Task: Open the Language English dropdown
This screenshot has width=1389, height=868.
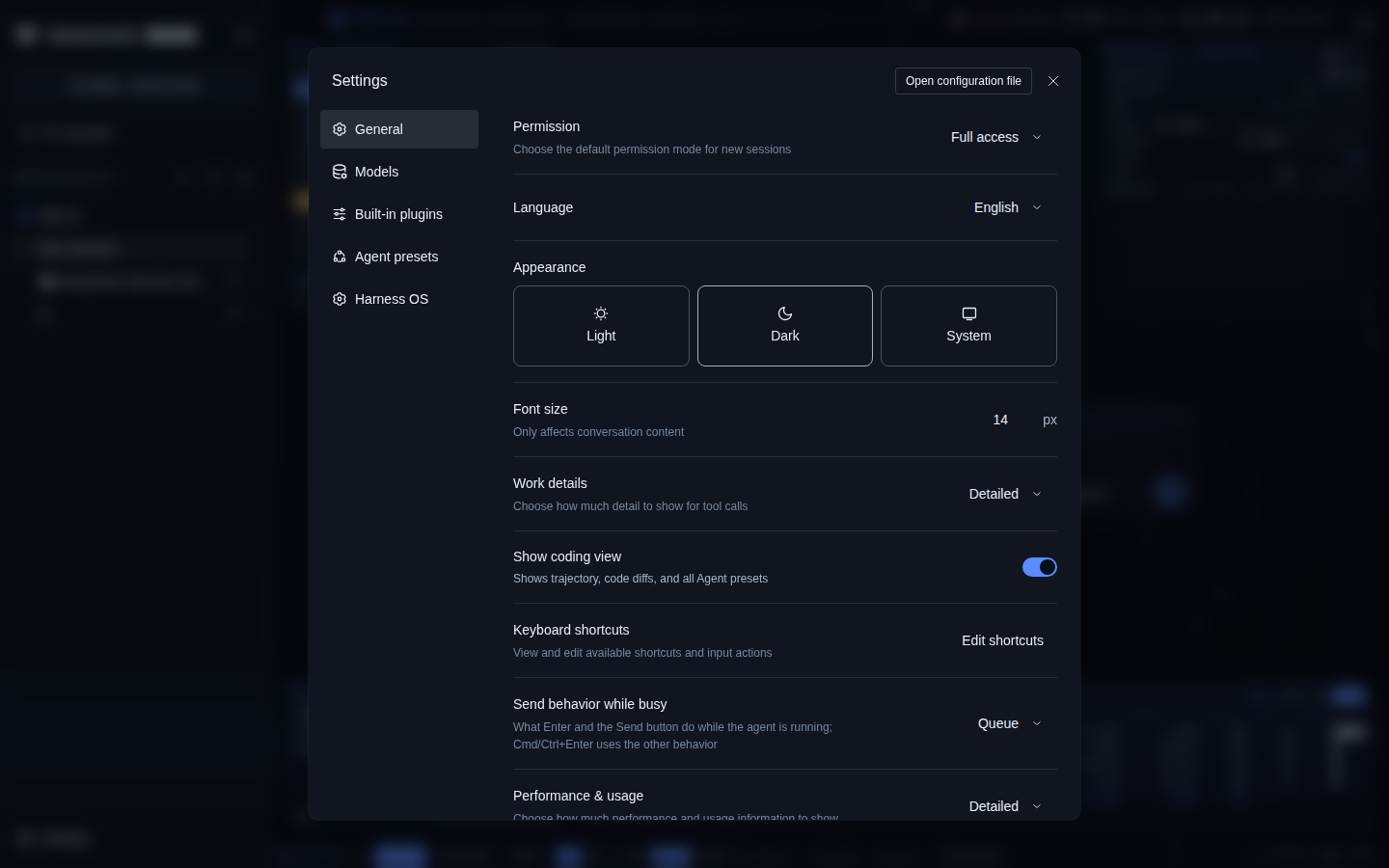Action: (x=1008, y=207)
